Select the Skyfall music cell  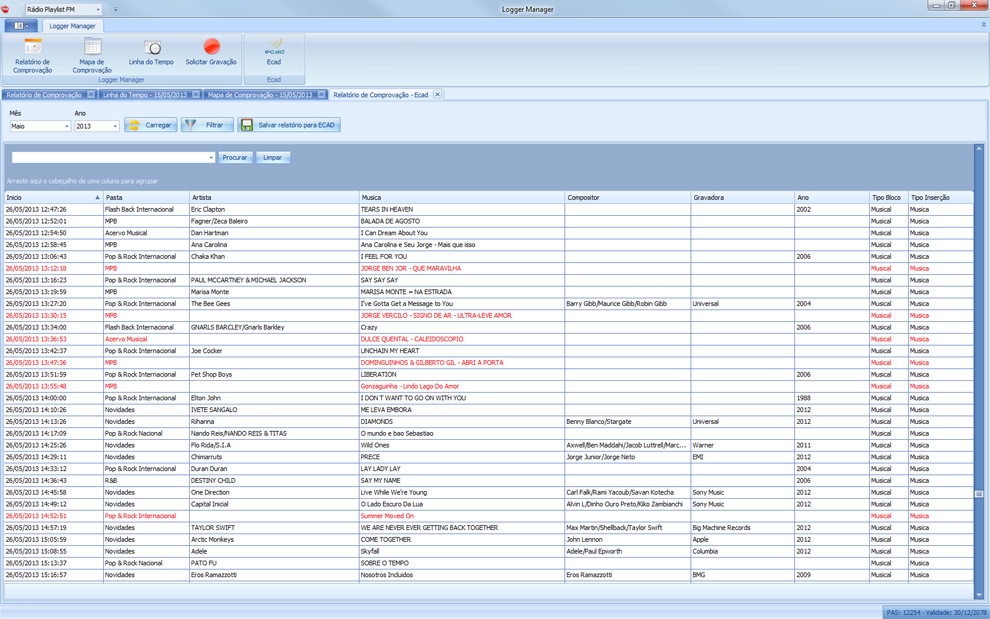tap(462, 551)
